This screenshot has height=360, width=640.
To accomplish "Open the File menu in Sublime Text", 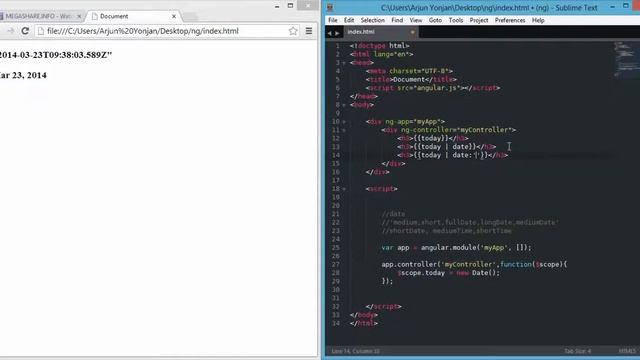I will (333, 20).
